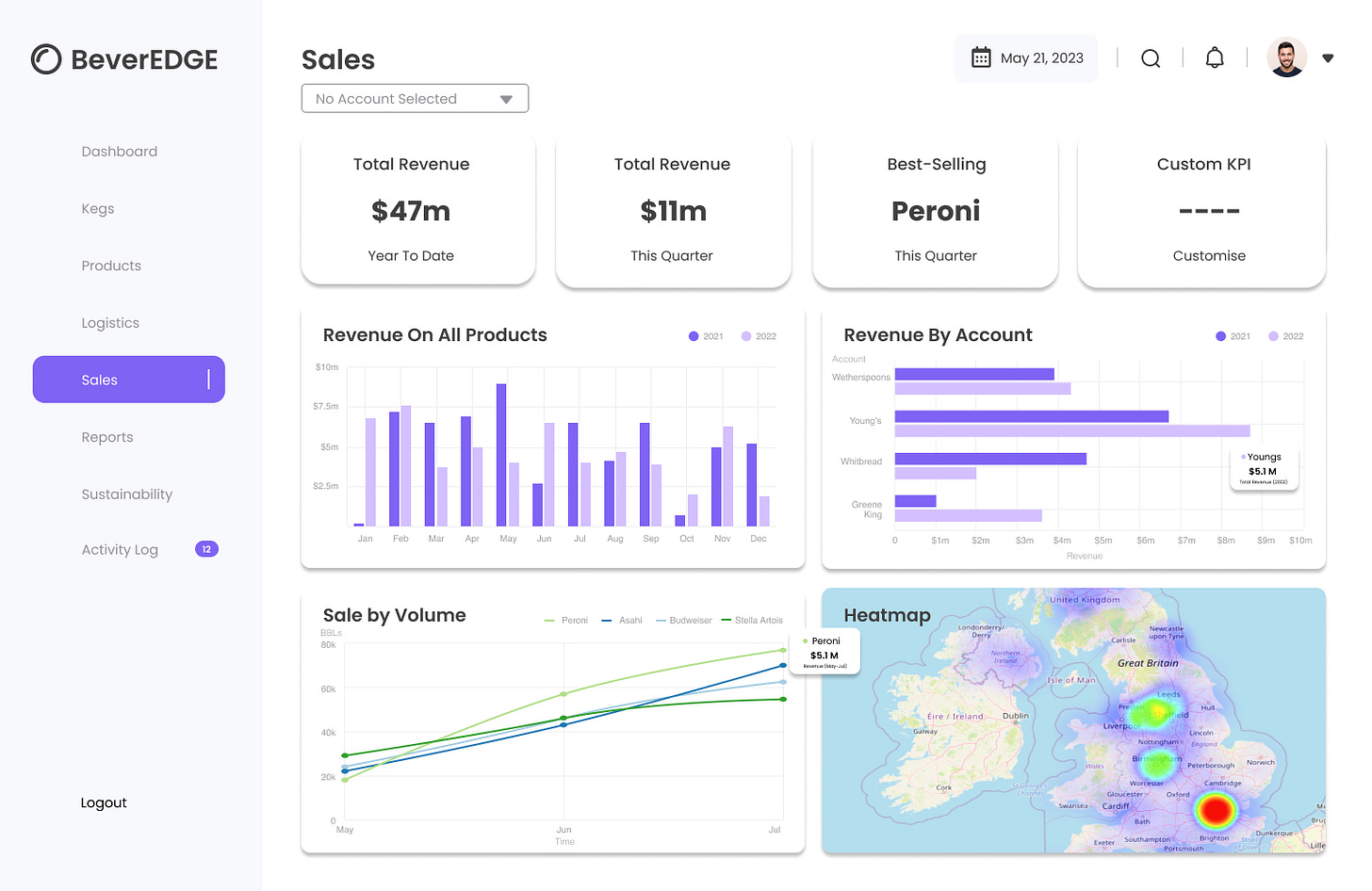Open Reports in the sidebar
Image resolution: width=1372 pixels, height=891 pixels.
[x=107, y=437]
